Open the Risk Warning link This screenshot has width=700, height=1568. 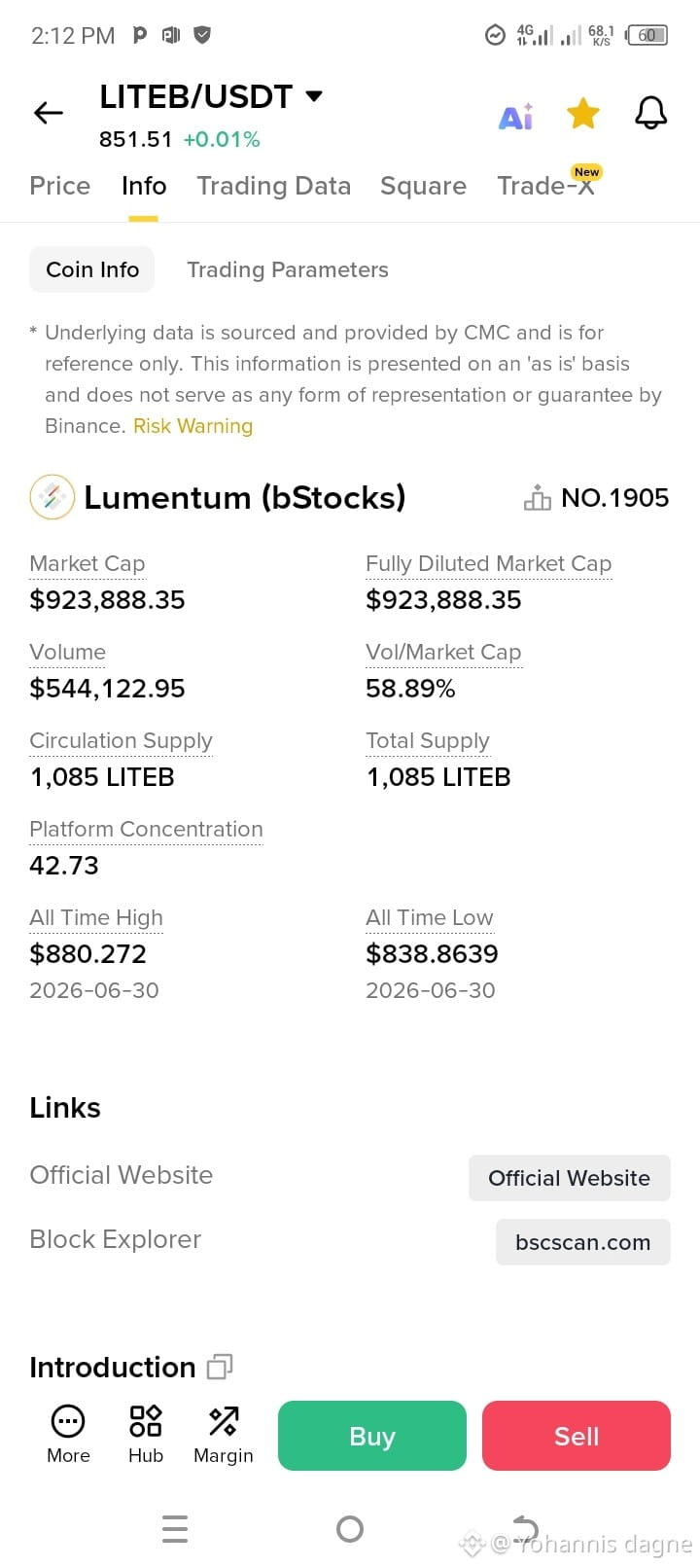(192, 426)
